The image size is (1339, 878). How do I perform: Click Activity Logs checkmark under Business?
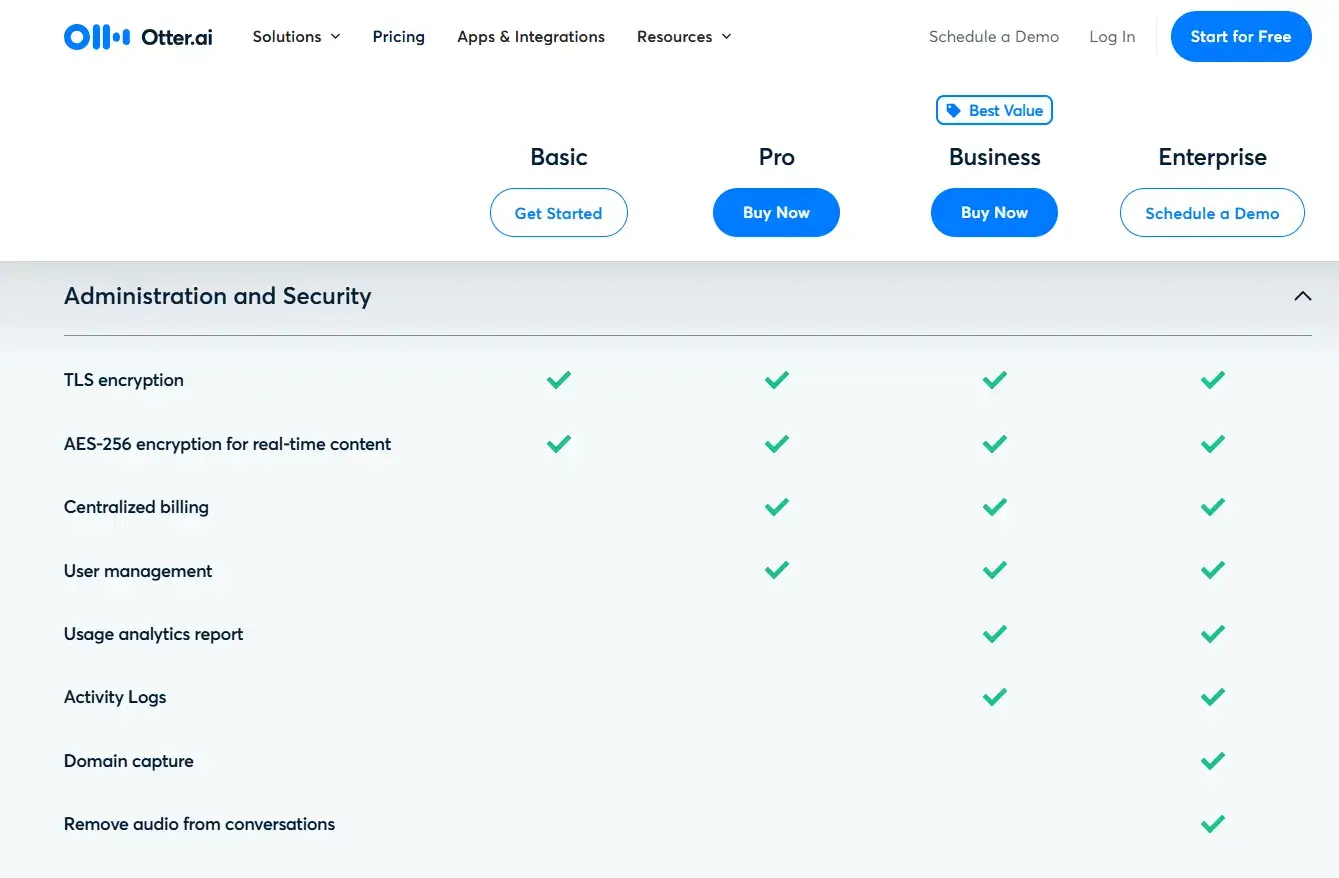[994, 697]
